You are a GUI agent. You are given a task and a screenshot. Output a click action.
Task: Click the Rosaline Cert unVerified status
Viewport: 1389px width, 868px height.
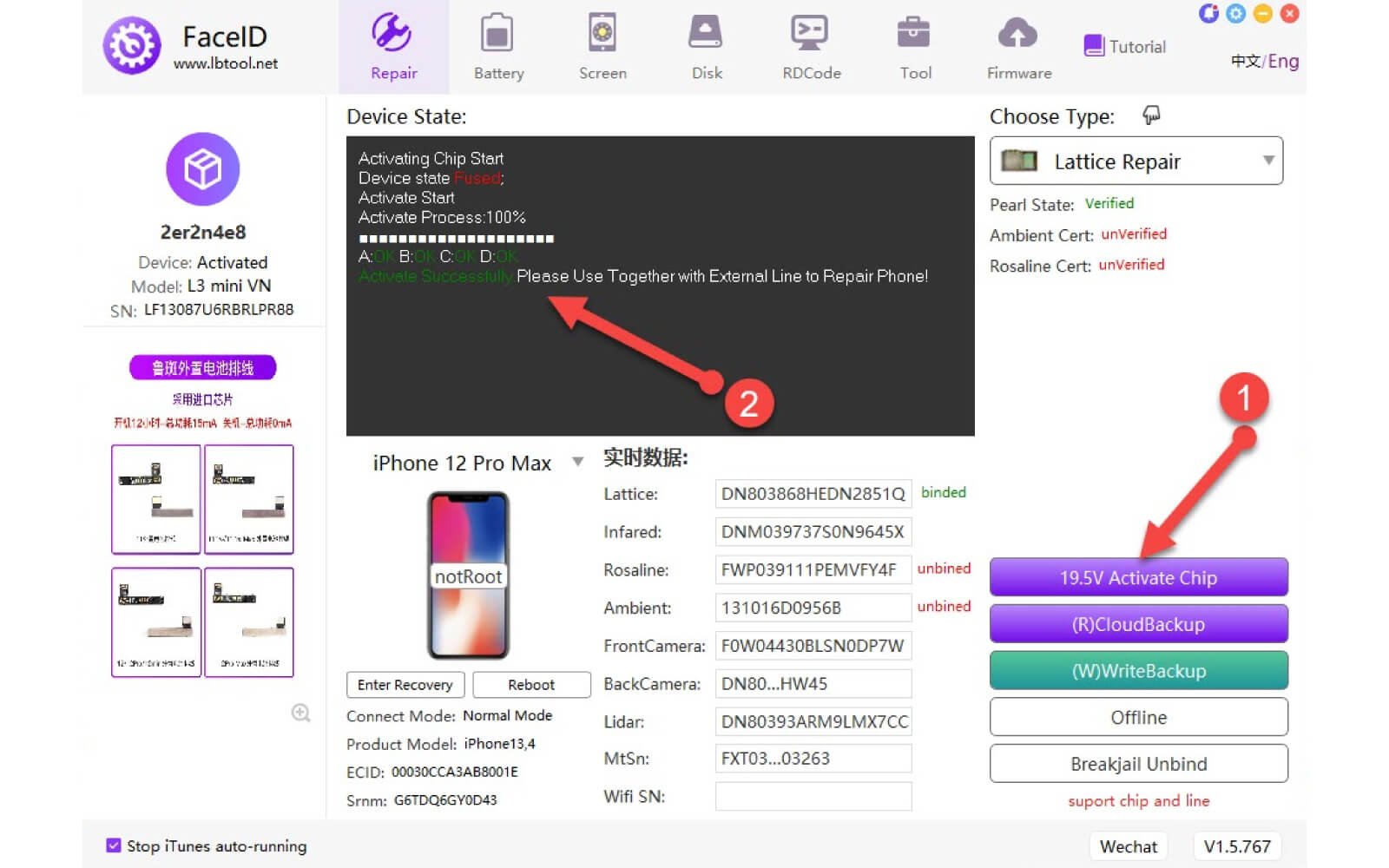[1131, 265]
